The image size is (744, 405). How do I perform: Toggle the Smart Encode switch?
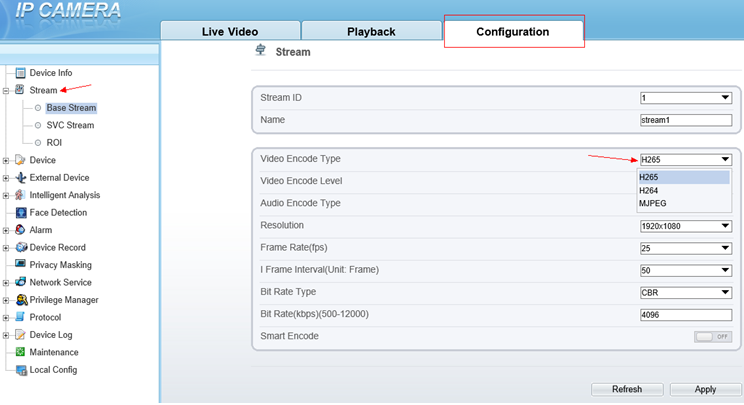(712, 336)
